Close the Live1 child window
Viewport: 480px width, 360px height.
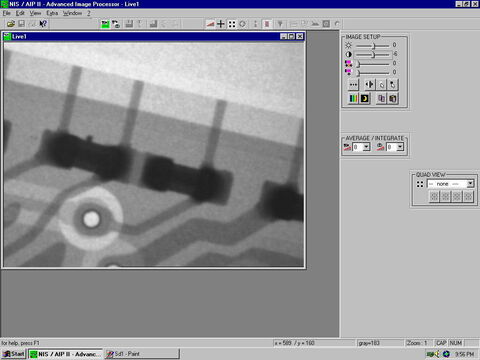tap(300, 36)
